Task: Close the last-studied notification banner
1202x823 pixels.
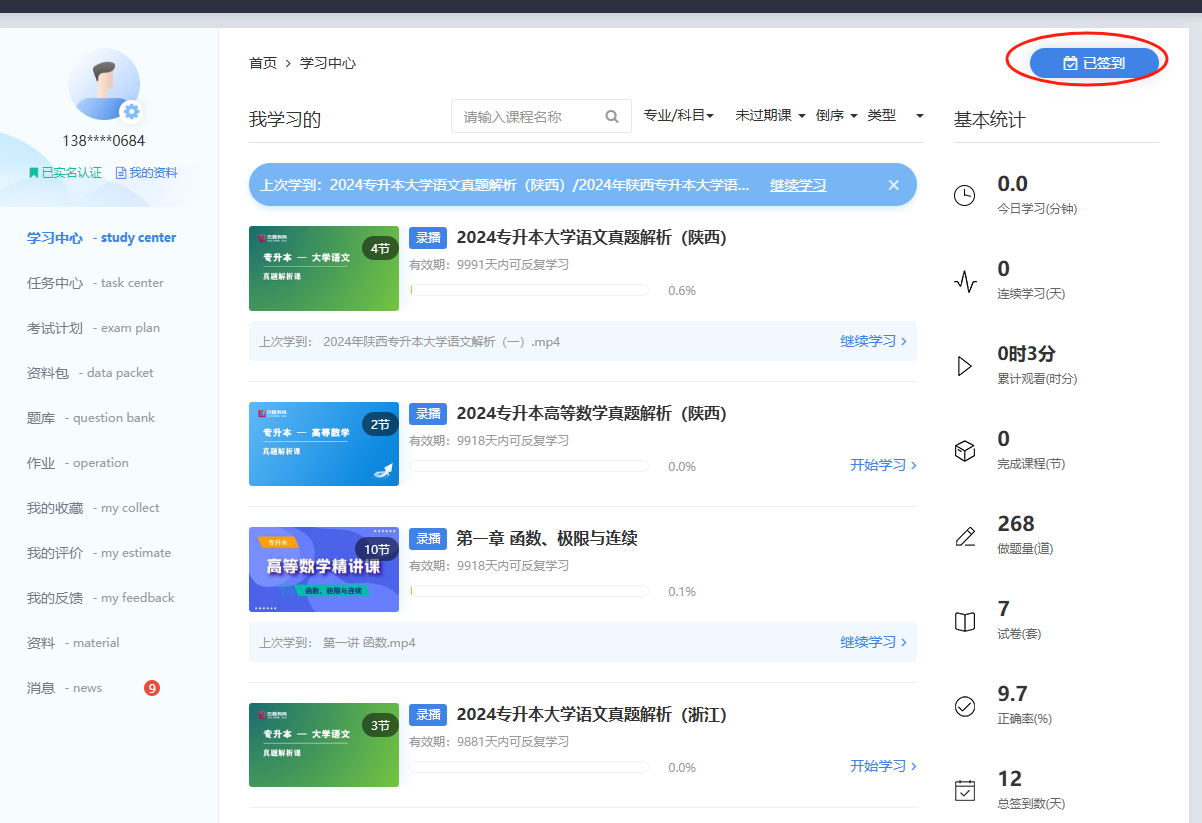Action: click(893, 185)
